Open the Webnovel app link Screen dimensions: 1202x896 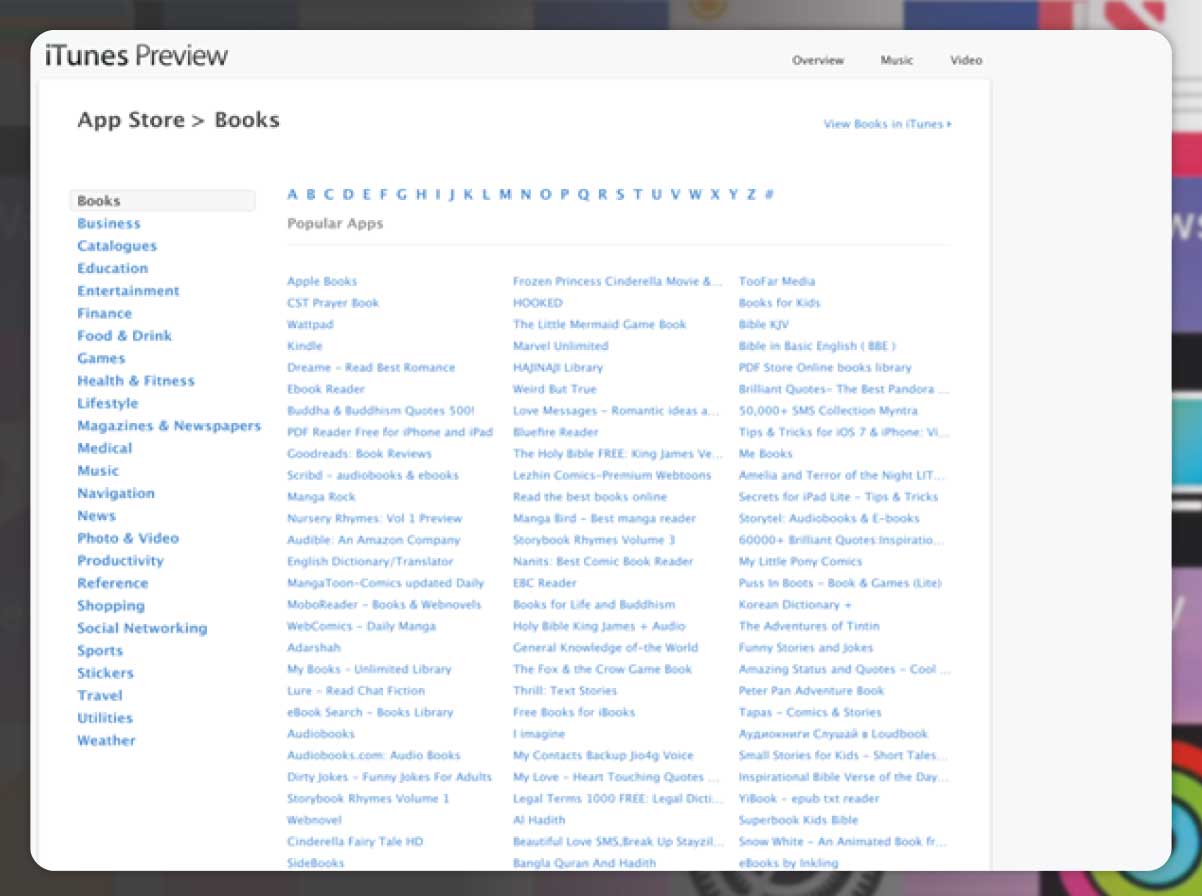pos(315,820)
